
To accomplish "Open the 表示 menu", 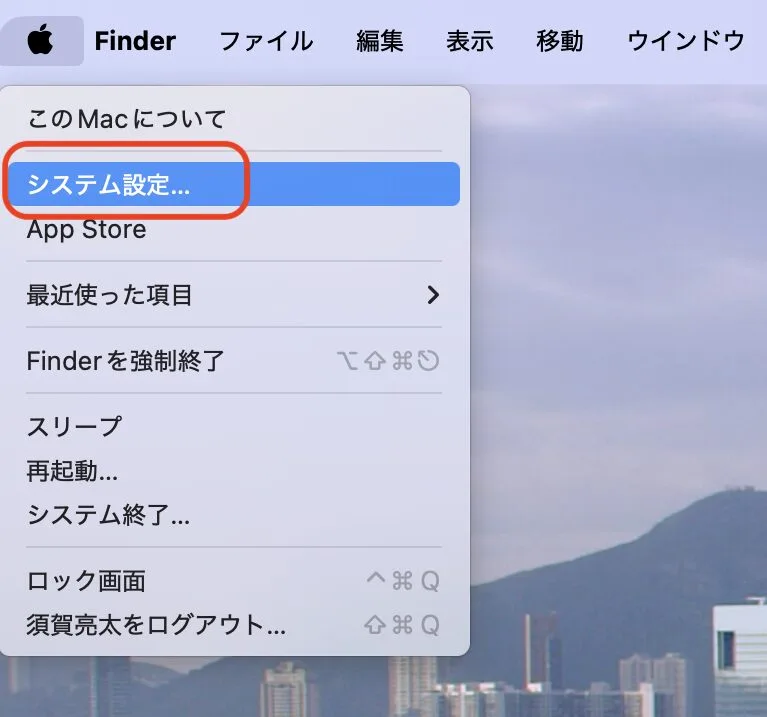I will (x=470, y=41).
